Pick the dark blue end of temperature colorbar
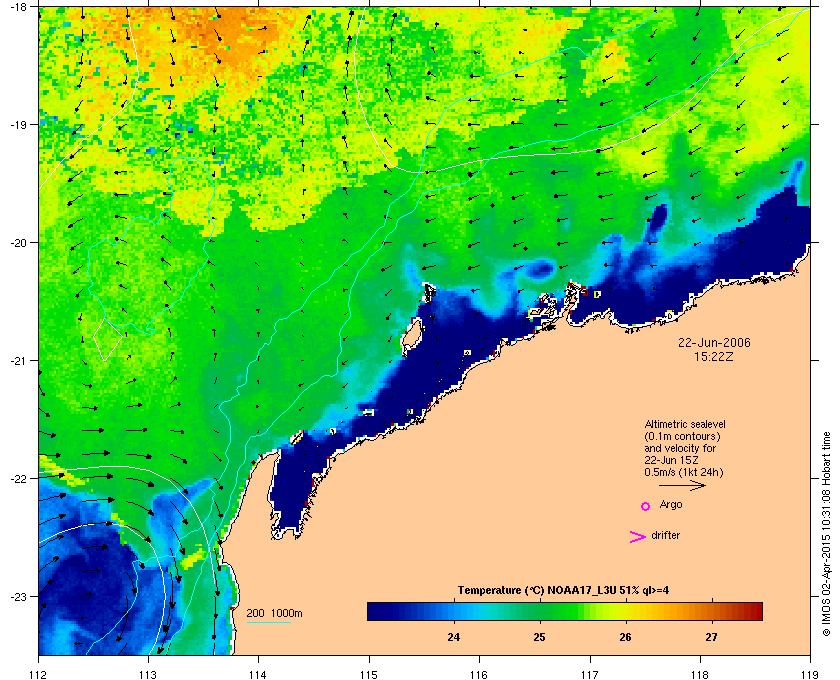The image size is (840, 680). coord(378,611)
